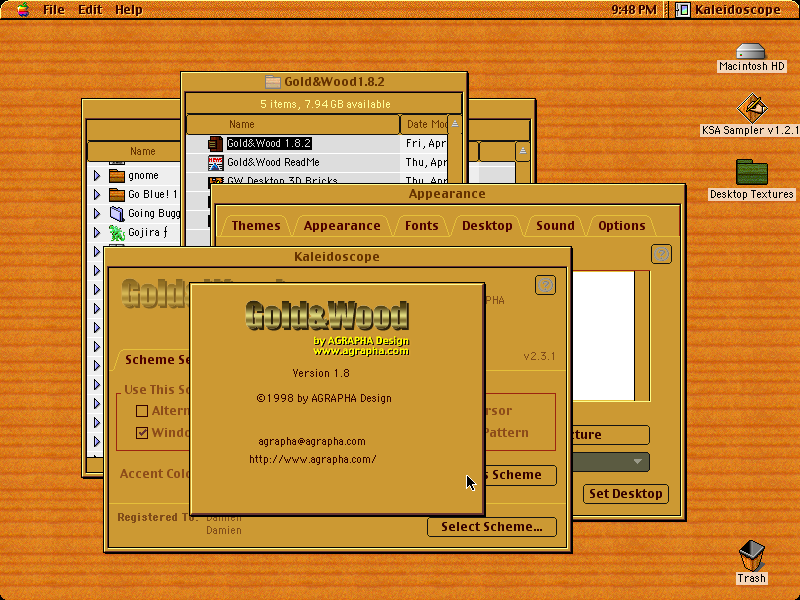Expand the gnome folder disclosure triangle

tap(97, 176)
